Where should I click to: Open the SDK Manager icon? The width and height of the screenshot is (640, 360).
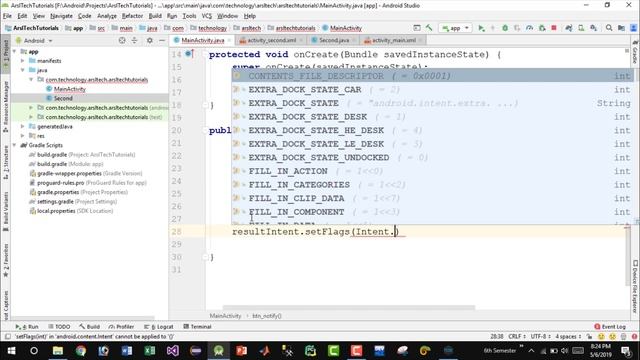(x=593, y=28)
